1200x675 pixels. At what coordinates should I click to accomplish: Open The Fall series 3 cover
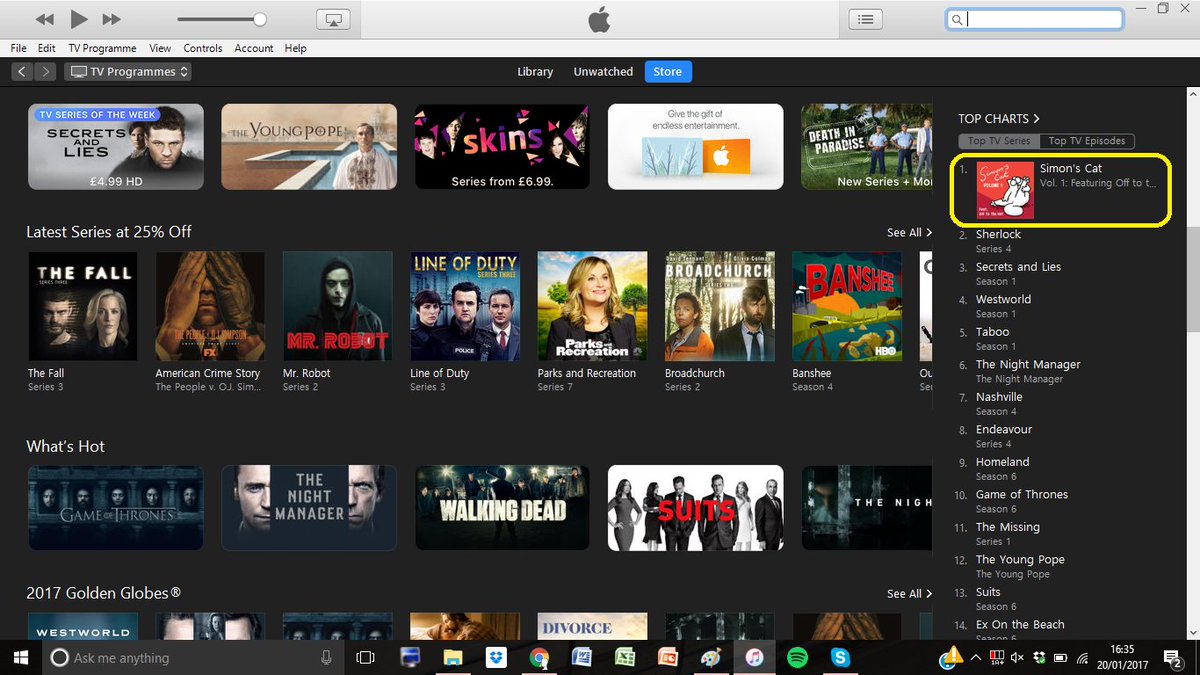(x=83, y=306)
